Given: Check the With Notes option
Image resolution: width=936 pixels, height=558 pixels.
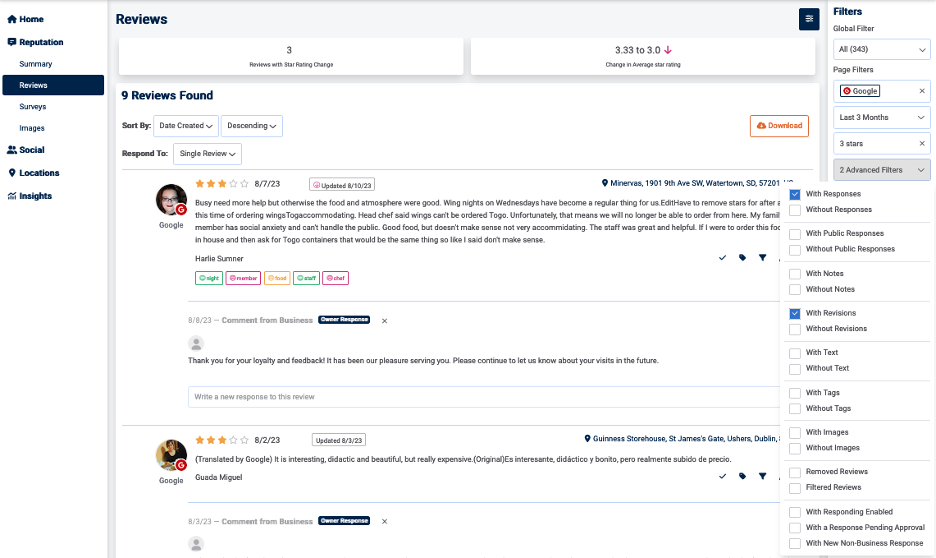Looking at the screenshot, I should pyautogui.click(x=795, y=274).
